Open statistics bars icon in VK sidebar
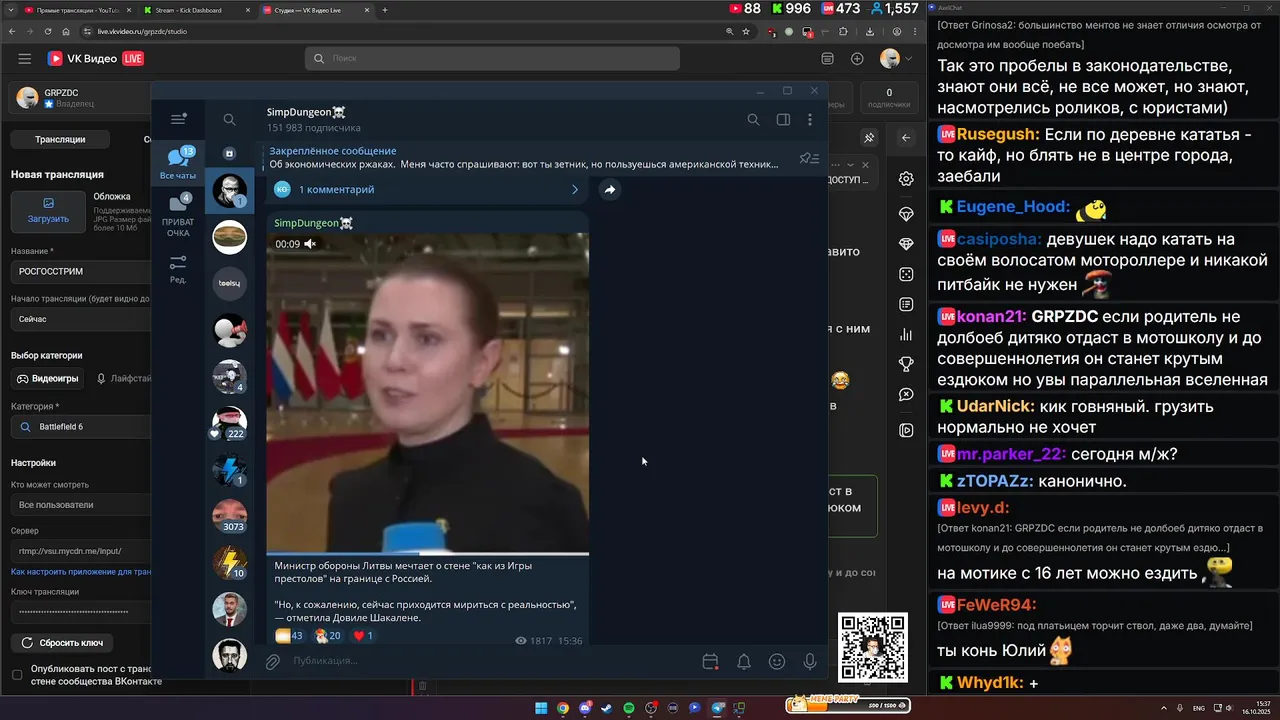The height and width of the screenshot is (720, 1280). coord(906,334)
